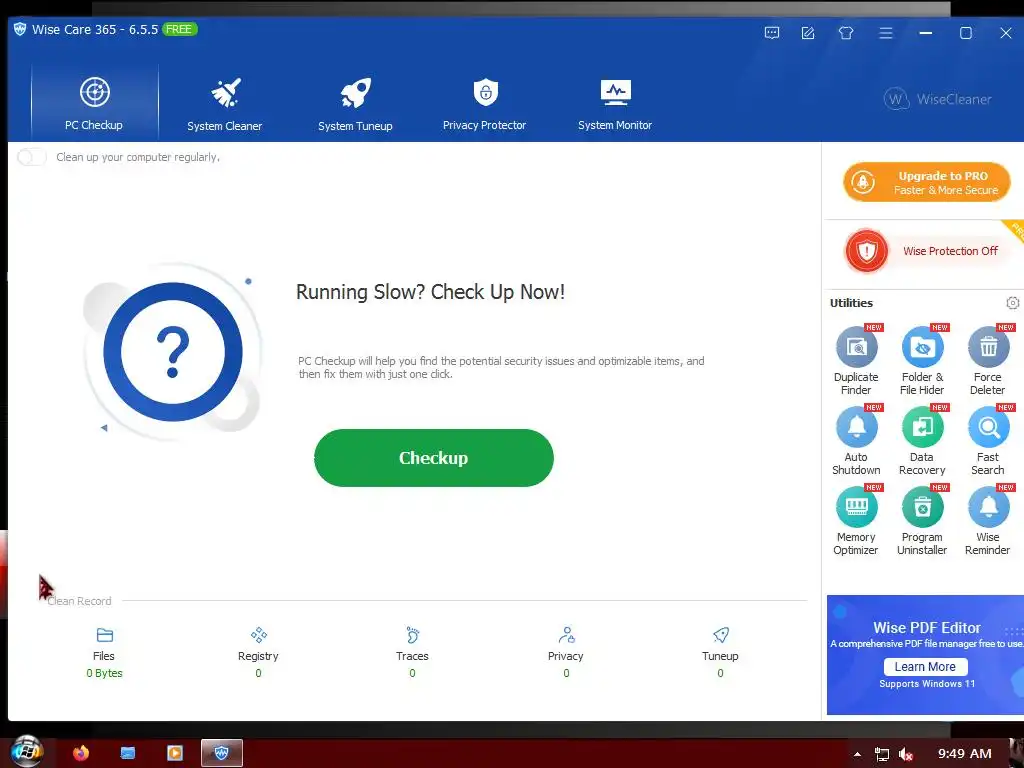This screenshot has width=1024, height=768.
Task: Open the hamburger main menu
Action: tap(886, 33)
